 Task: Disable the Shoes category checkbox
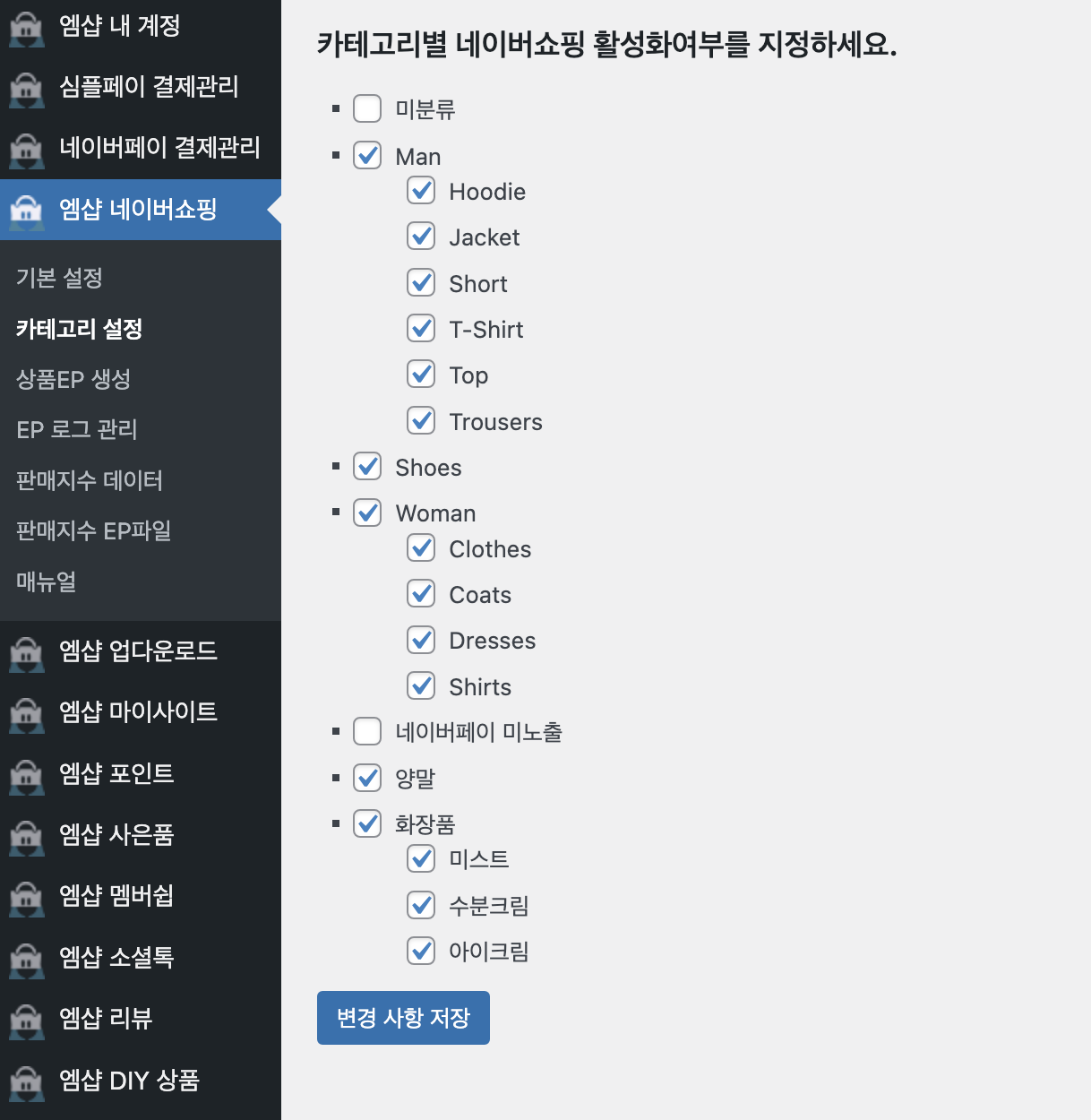(x=367, y=466)
